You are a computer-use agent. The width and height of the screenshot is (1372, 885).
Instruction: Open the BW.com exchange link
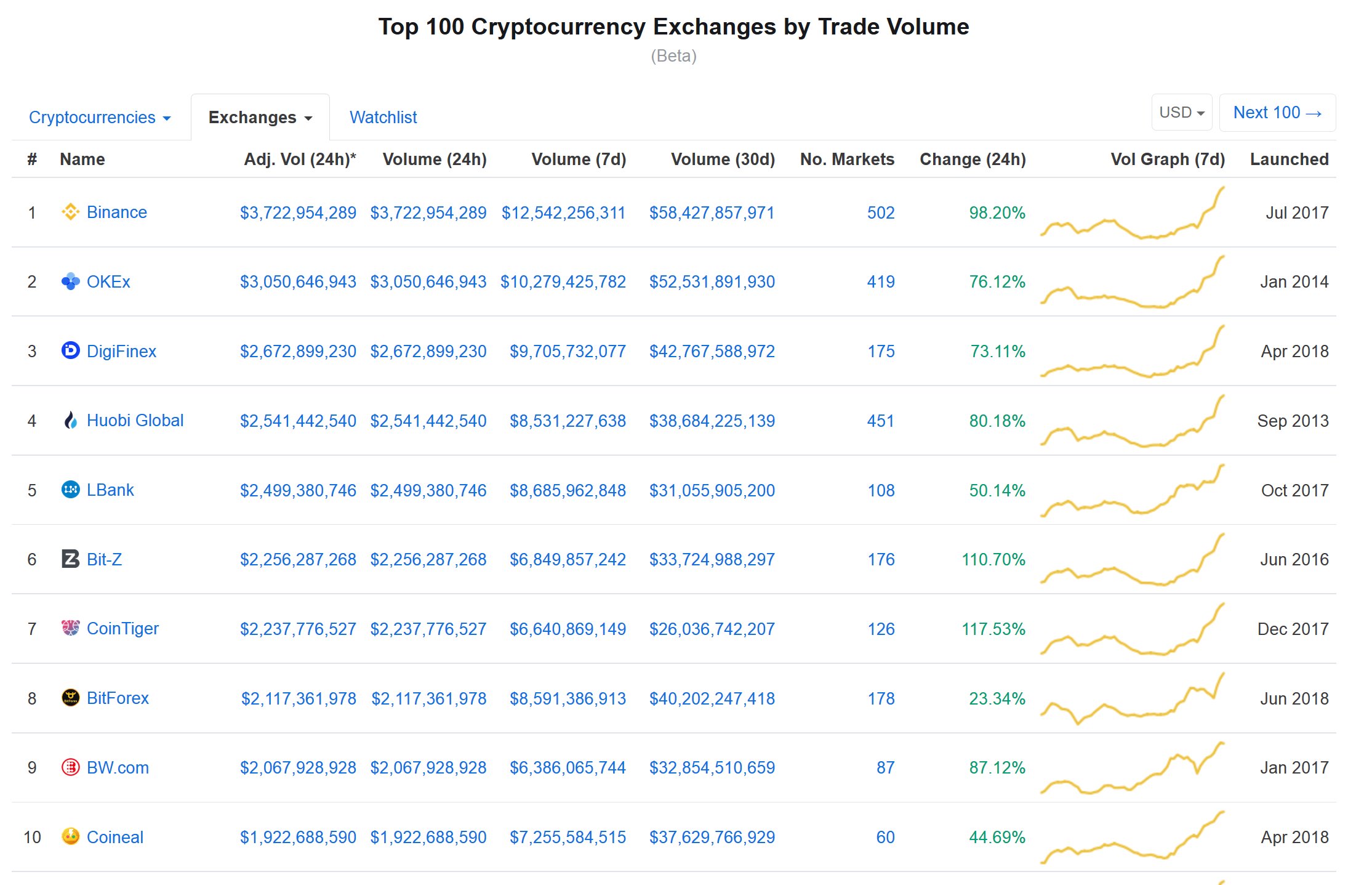(x=118, y=767)
